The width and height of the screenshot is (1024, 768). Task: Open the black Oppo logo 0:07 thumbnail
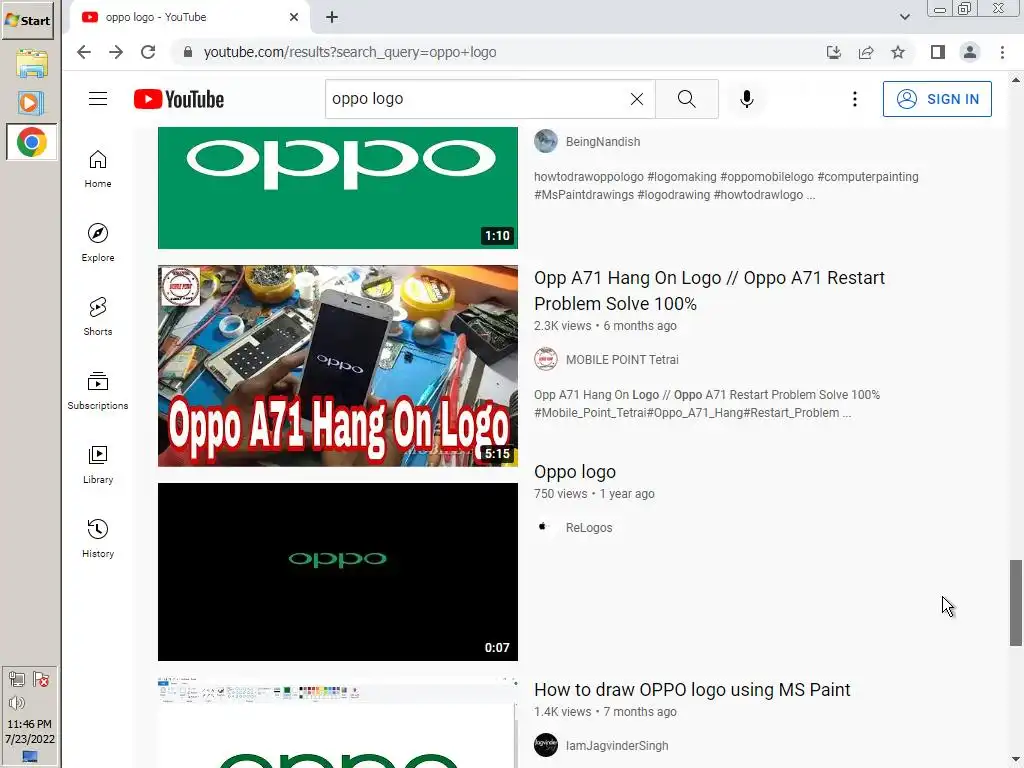tap(338, 572)
